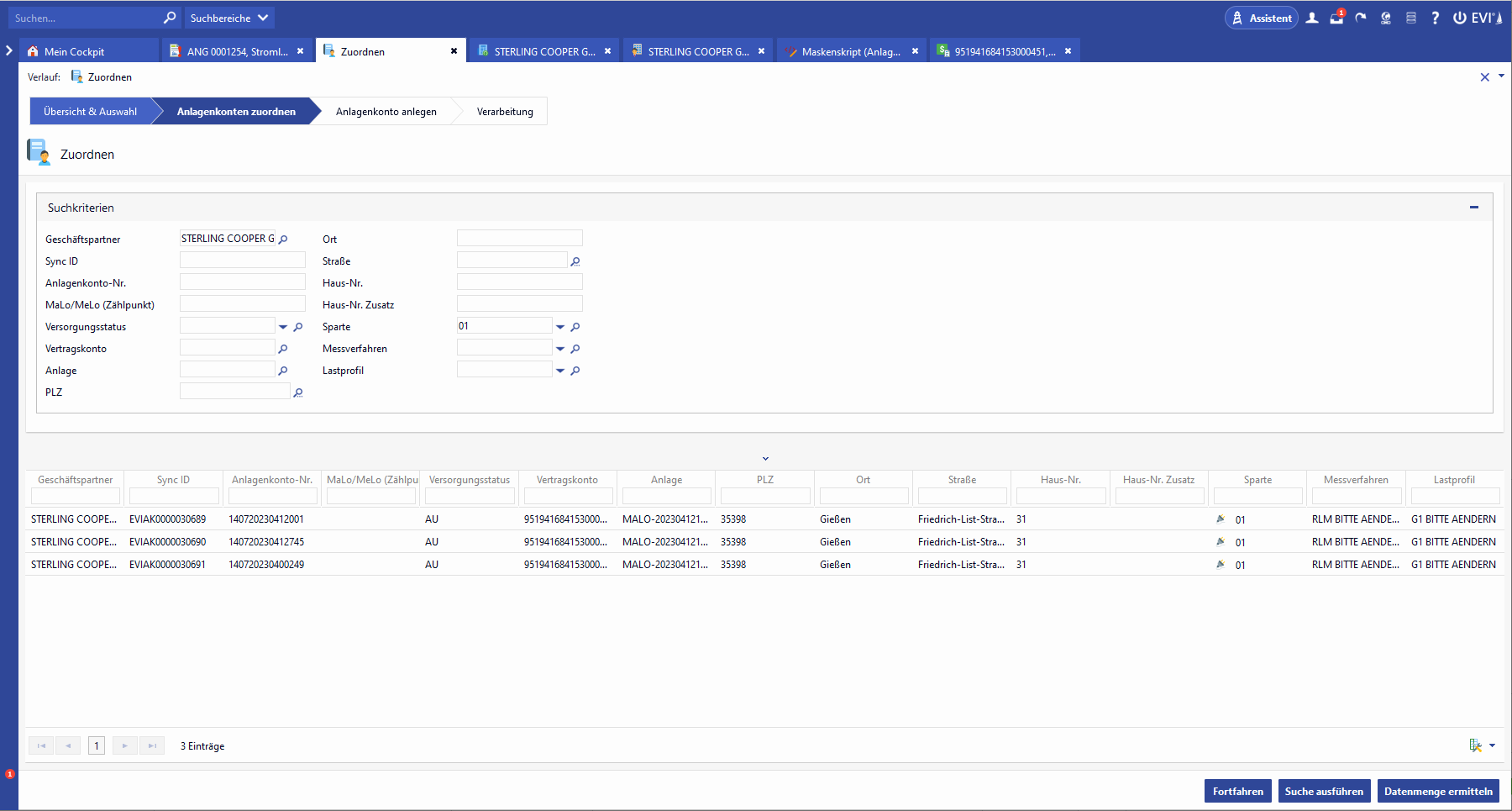This screenshot has width=1512, height=811.
Task: Open the user profile icon in header
Action: pyautogui.click(x=1312, y=18)
